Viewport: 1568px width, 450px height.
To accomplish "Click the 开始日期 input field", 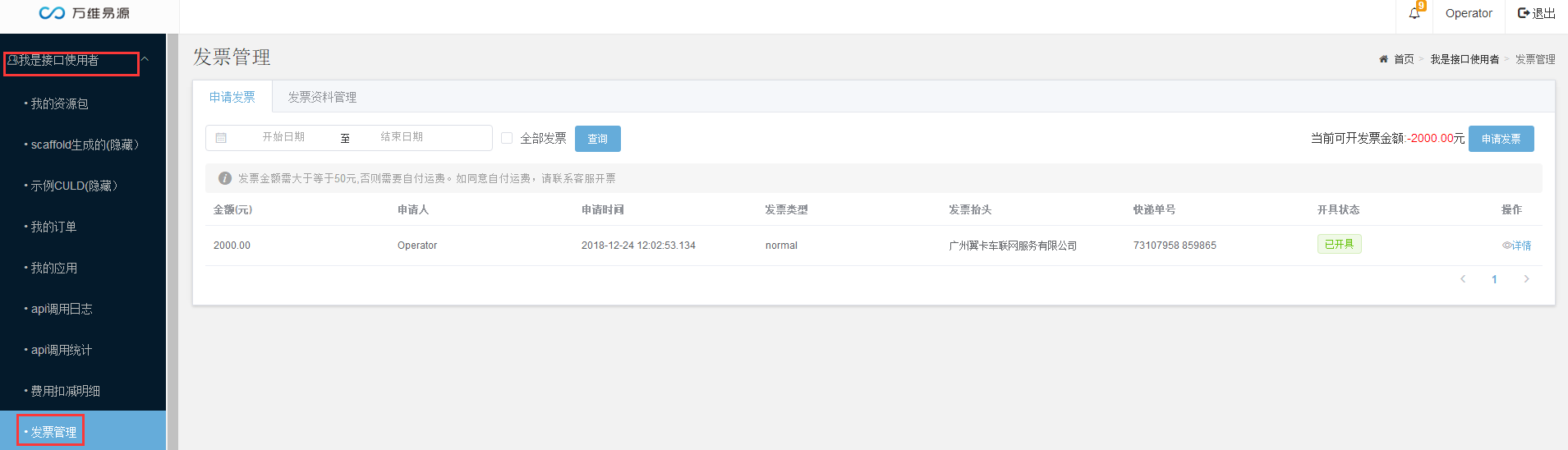I will (x=283, y=137).
